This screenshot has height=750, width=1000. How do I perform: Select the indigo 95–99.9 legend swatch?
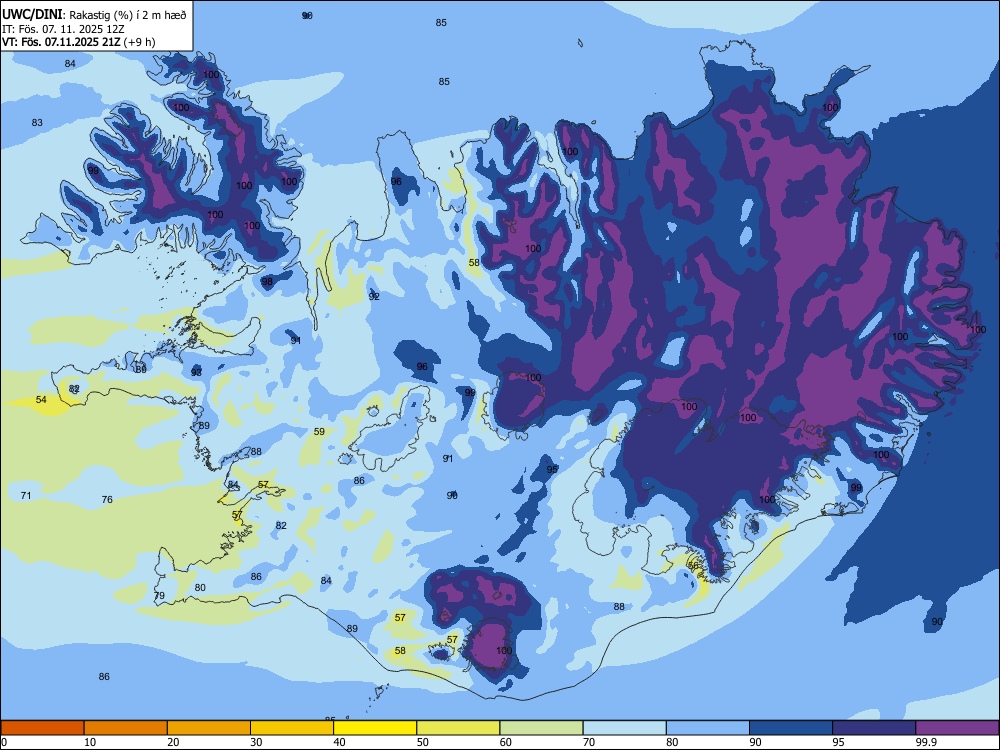tap(874, 728)
